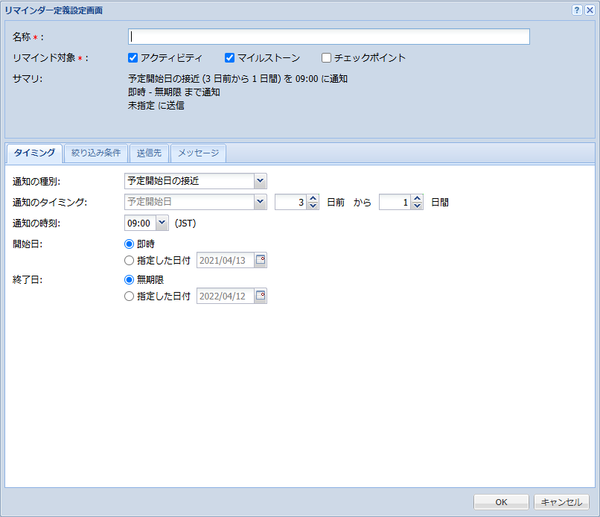
Task: Open the 通知の時刻 09:00 dropdown arrow
Action: [x=162, y=223]
